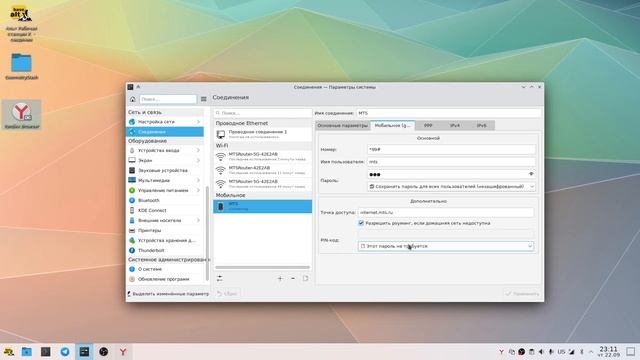Open the PIN-код Этот пароль не требуется dropdown
Viewport: 640px width, 360px height.
point(446,246)
